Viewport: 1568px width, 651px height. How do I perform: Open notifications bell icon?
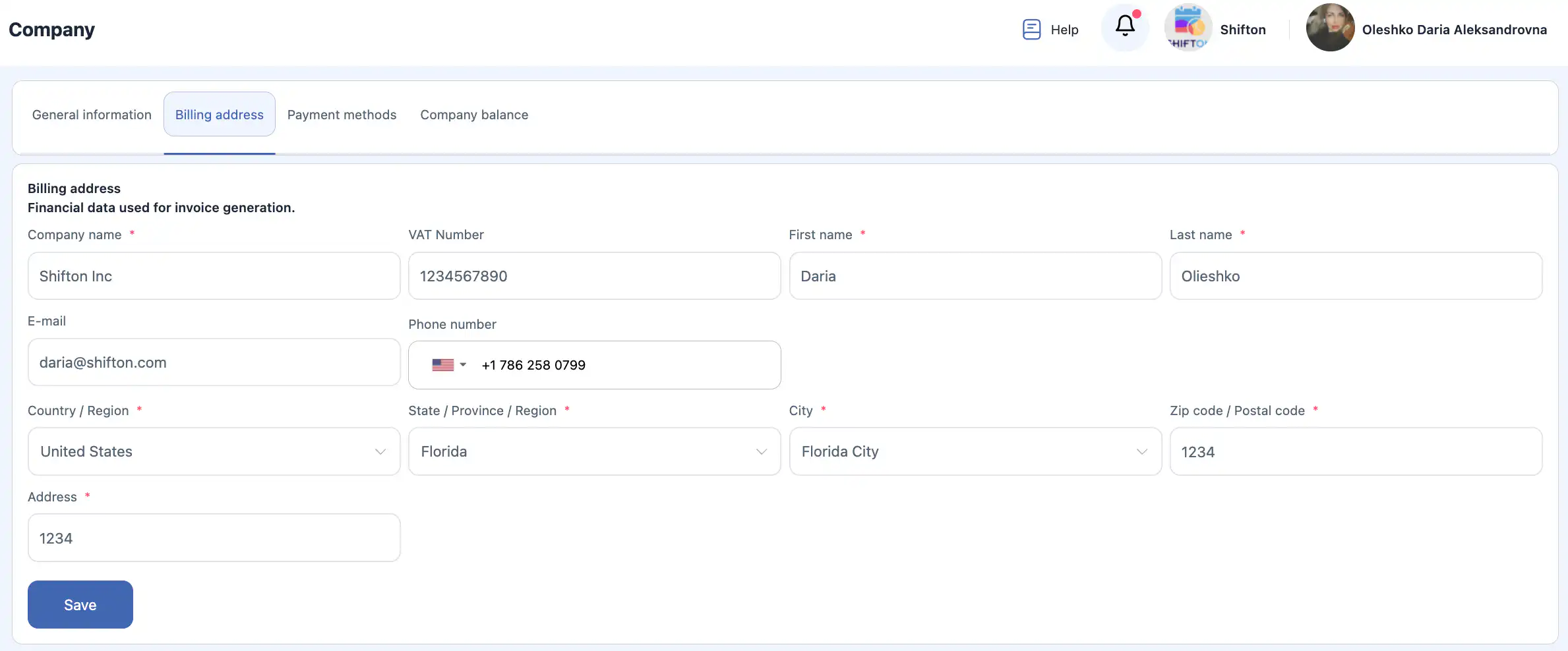[x=1125, y=27]
